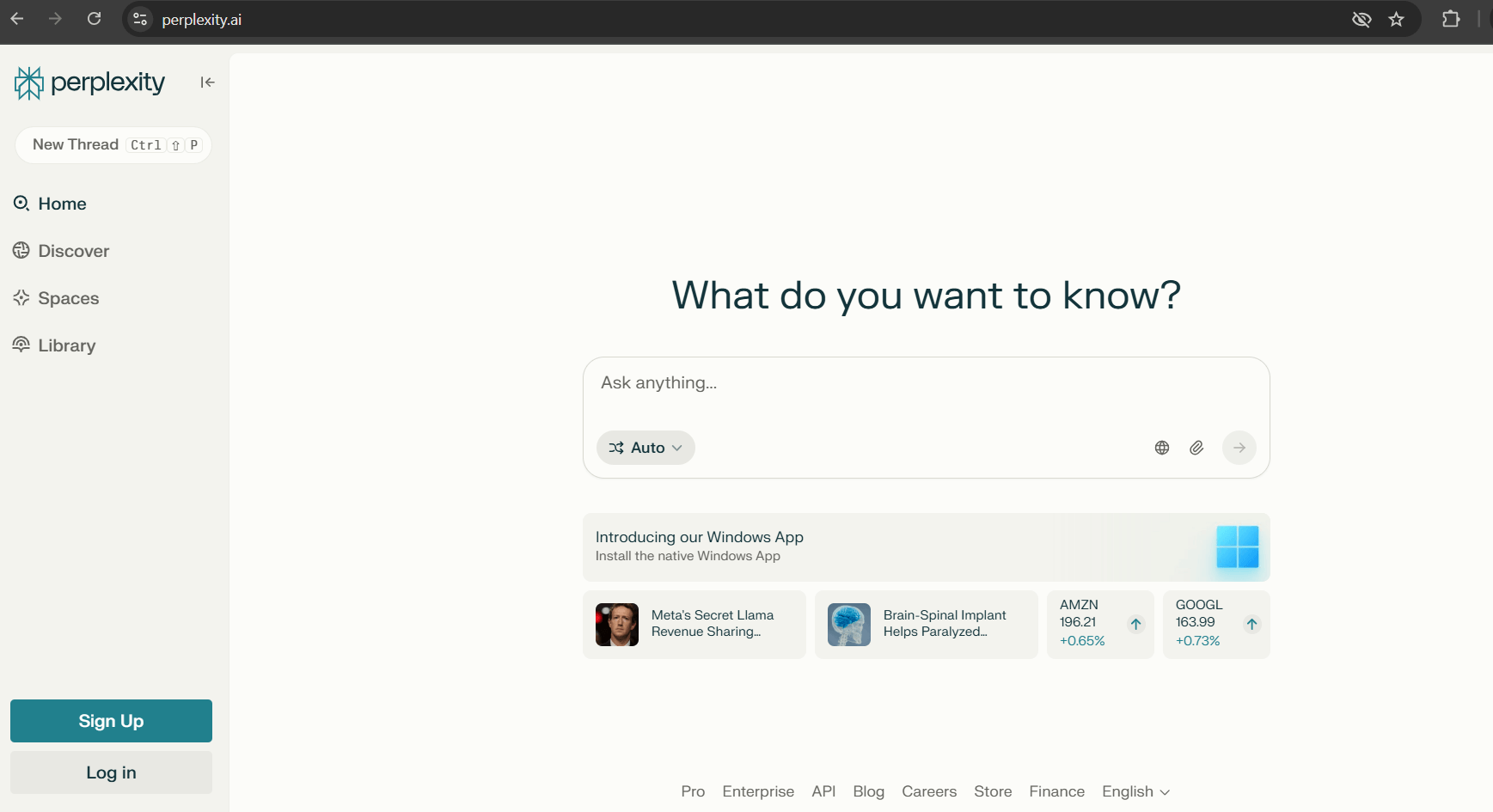The image size is (1493, 812).
Task: Reload the page in the browser
Action: click(x=95, y=19)
